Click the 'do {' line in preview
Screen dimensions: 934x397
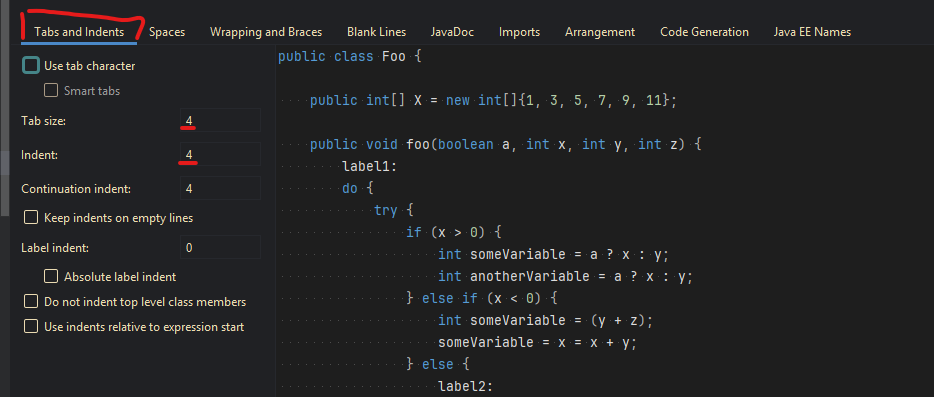(358, 188)
